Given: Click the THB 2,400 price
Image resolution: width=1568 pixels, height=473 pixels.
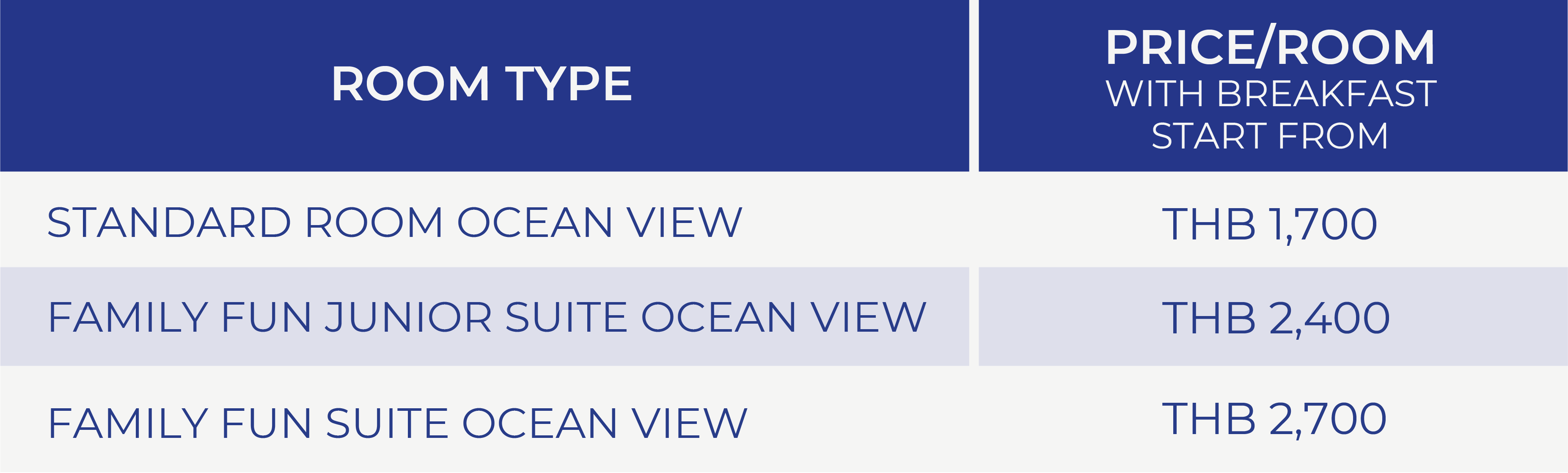Looking at the screenshot, I should [x=1276, y=319].
